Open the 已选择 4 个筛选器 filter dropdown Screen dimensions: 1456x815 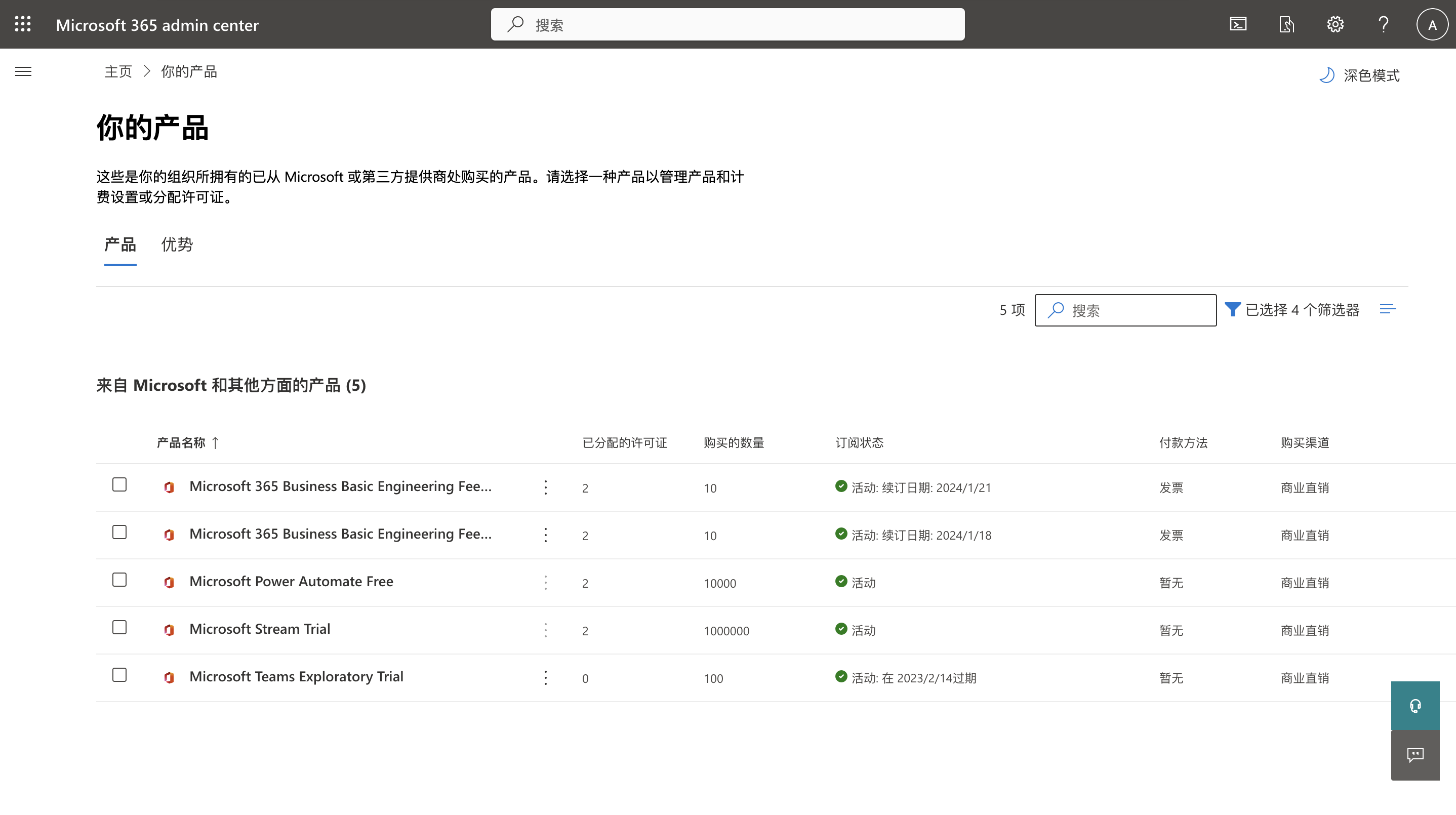click(1292, 310)
